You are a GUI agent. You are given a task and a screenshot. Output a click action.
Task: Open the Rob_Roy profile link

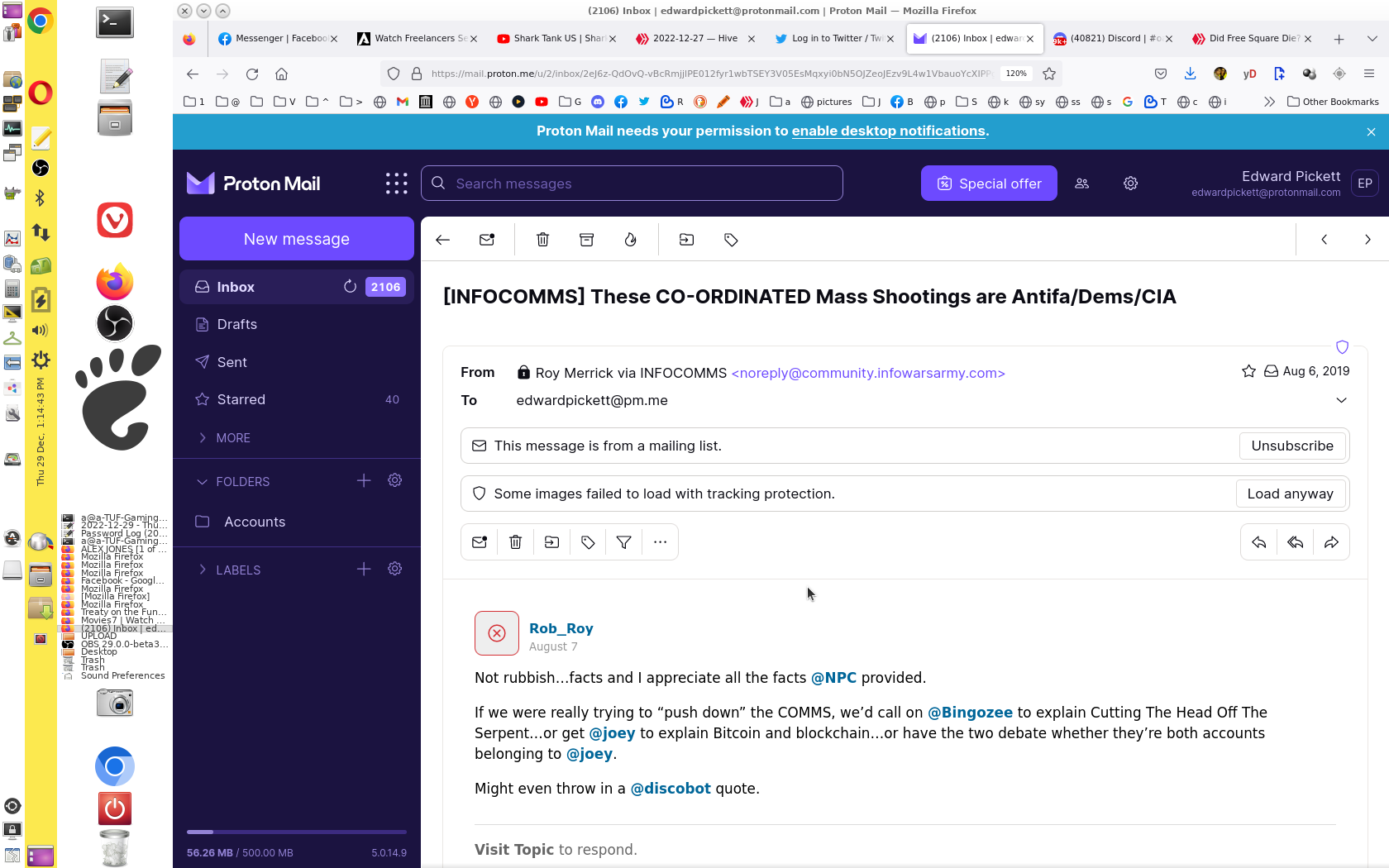point(561,628)
